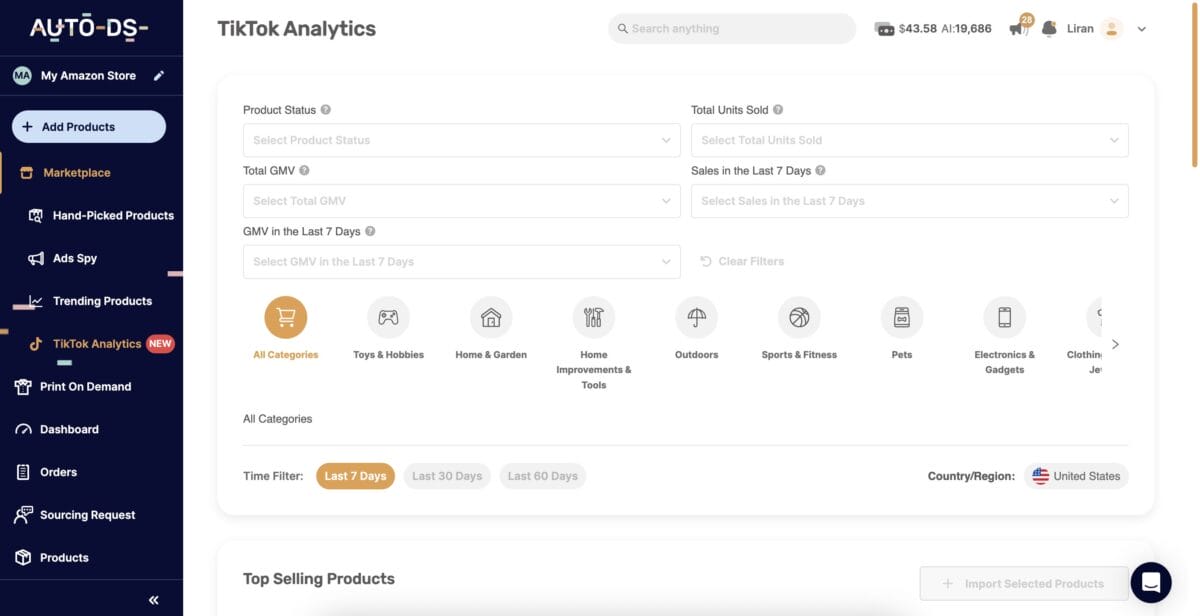Viewport: 1200px width, 616px height.
Task: Click the Search anything field
Action: pyautogui.click(x=731, y=28)
